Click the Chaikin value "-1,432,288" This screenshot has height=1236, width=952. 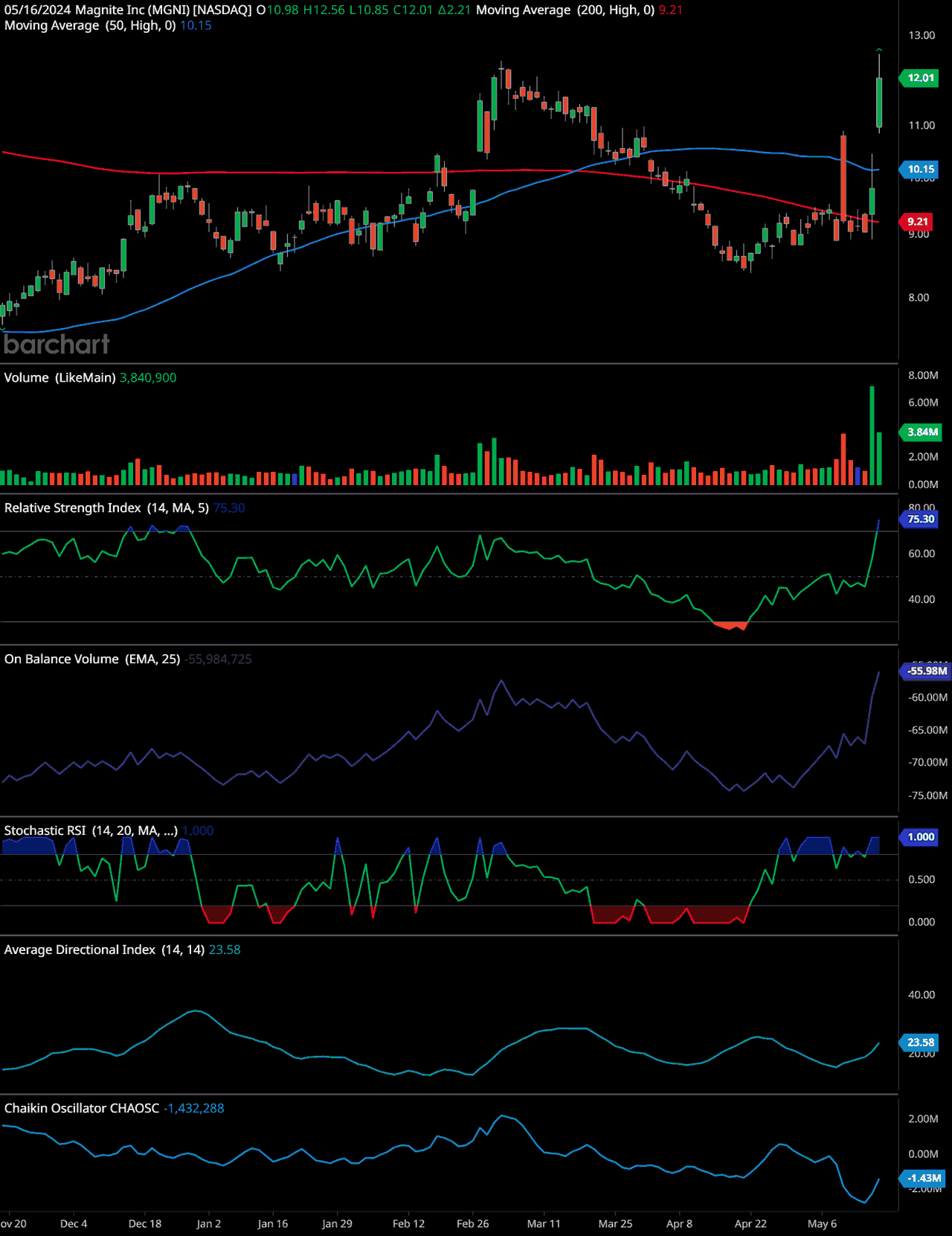pos(194,1109)
